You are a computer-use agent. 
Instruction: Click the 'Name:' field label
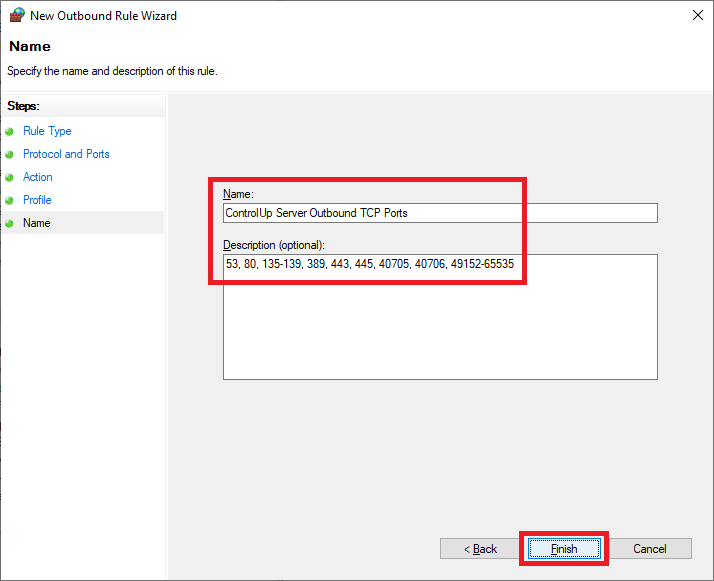pos(239,193)
